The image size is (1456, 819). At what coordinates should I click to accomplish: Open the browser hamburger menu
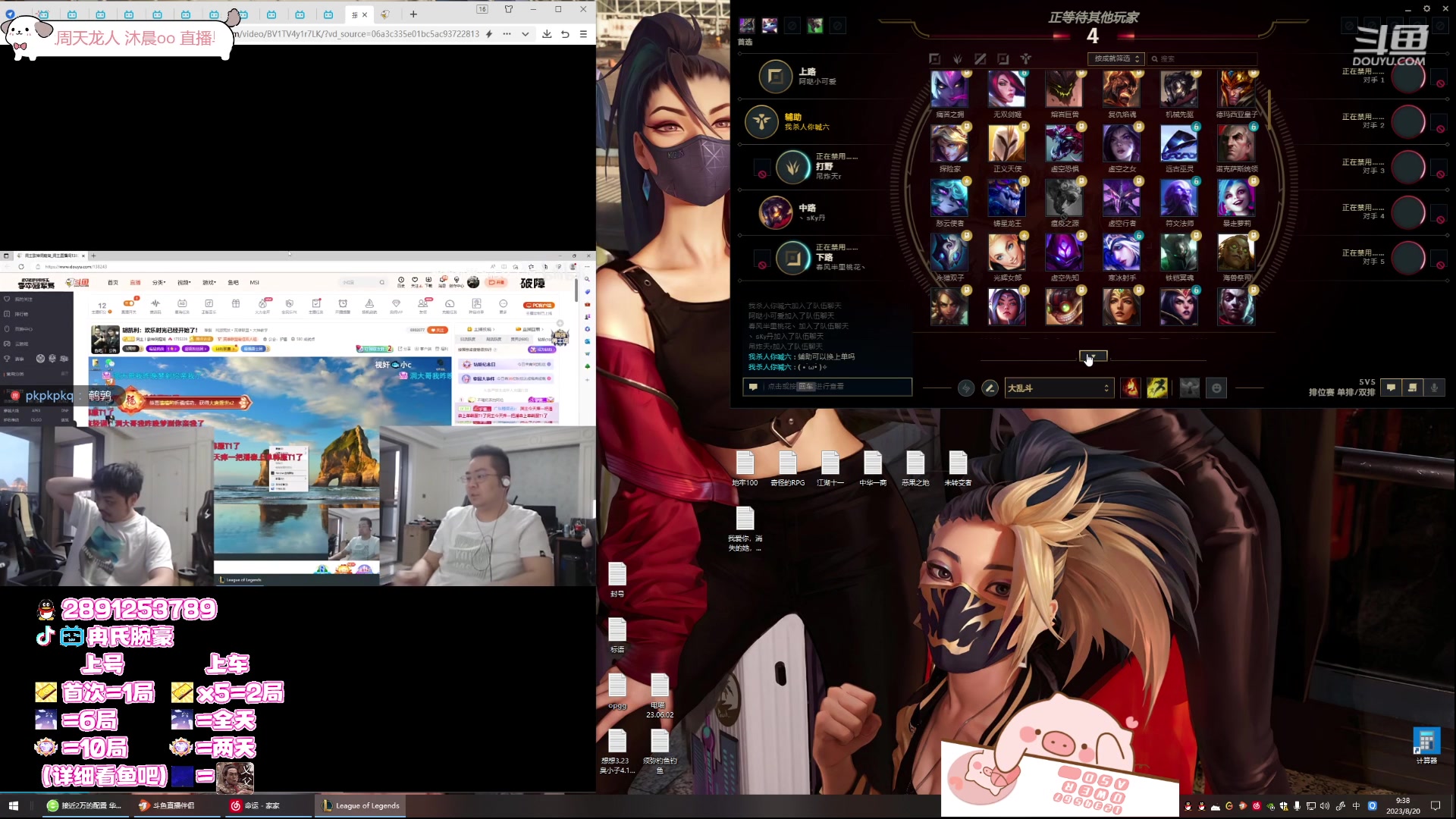tap(583, 34)
